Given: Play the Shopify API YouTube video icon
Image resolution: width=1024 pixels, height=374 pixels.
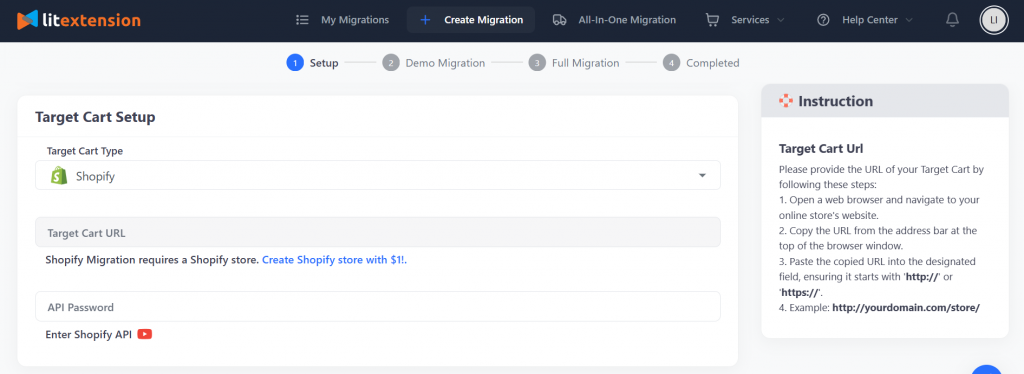Looking at the screenshot, I should [145, 334].
